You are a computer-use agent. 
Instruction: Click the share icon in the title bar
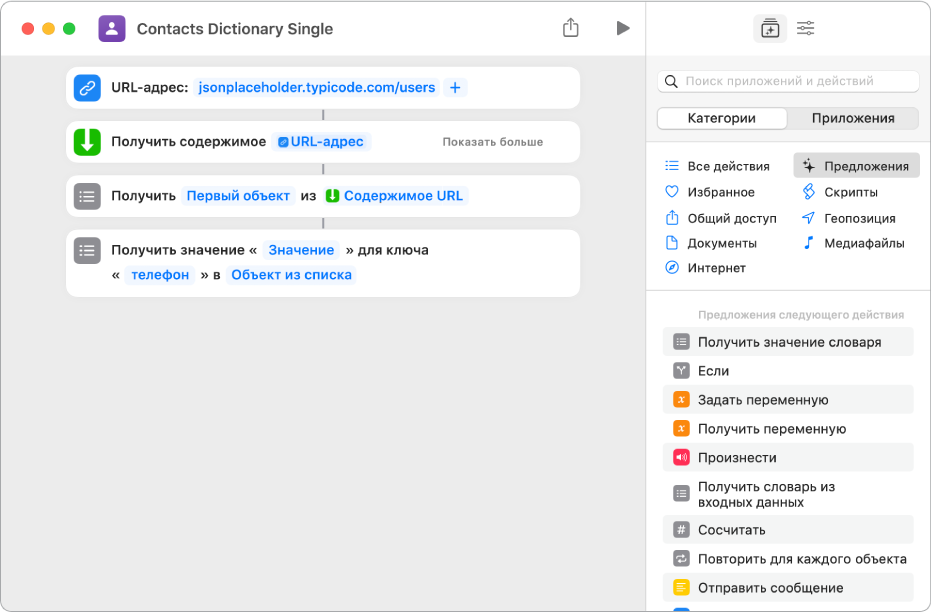(x=571, y=28)
